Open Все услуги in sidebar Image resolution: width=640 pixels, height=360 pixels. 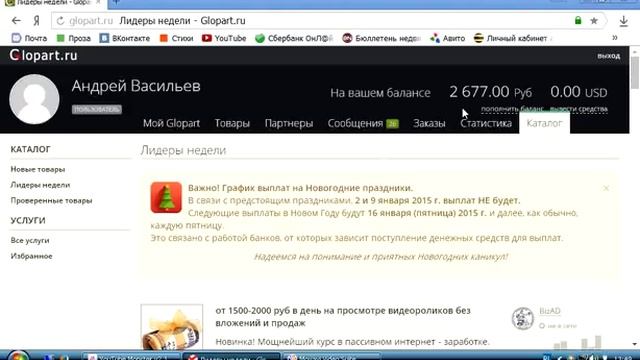pos(30,240)
